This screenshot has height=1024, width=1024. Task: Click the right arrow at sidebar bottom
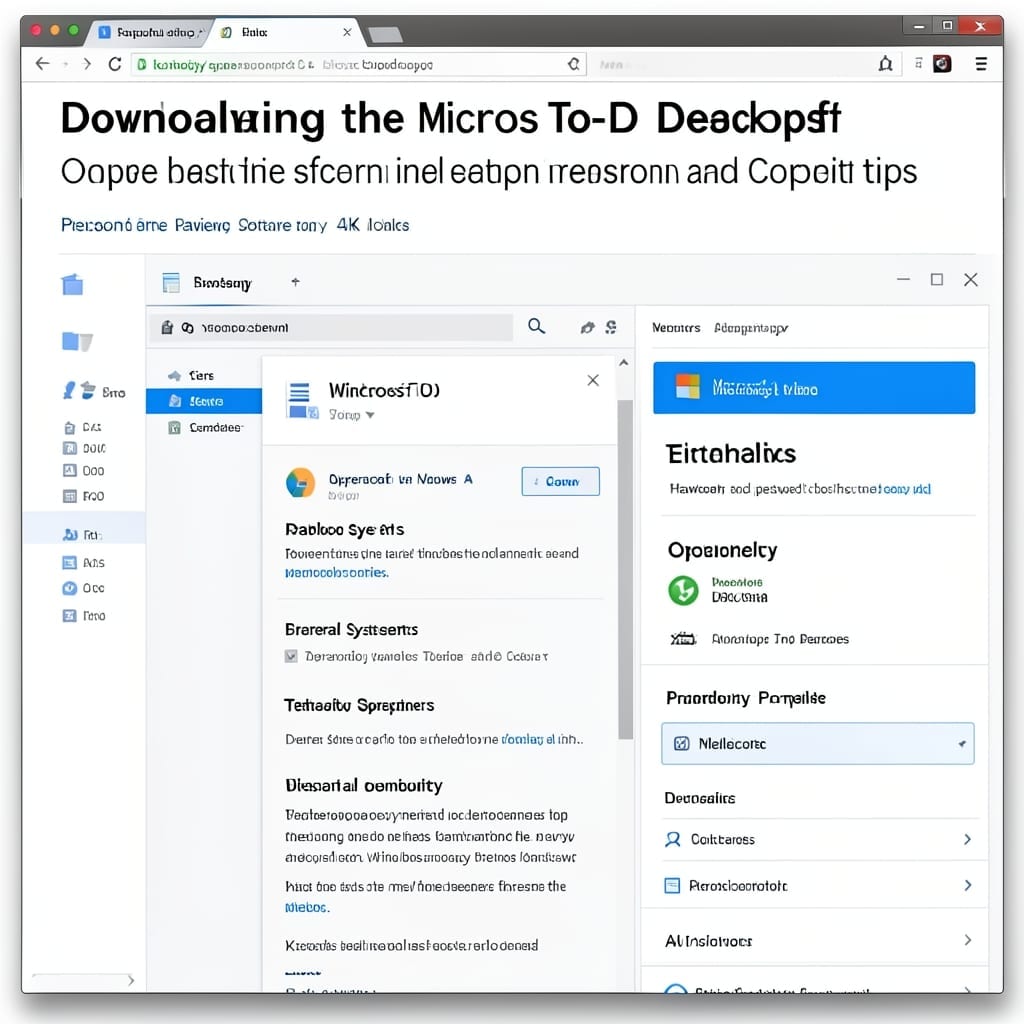[x=131, y=980]
